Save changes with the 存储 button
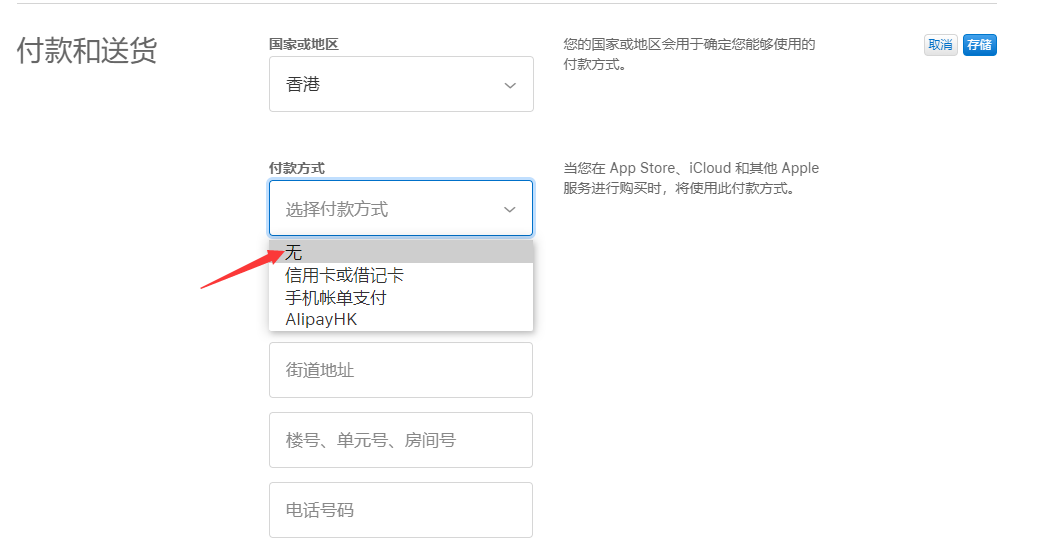 point(979,45)
